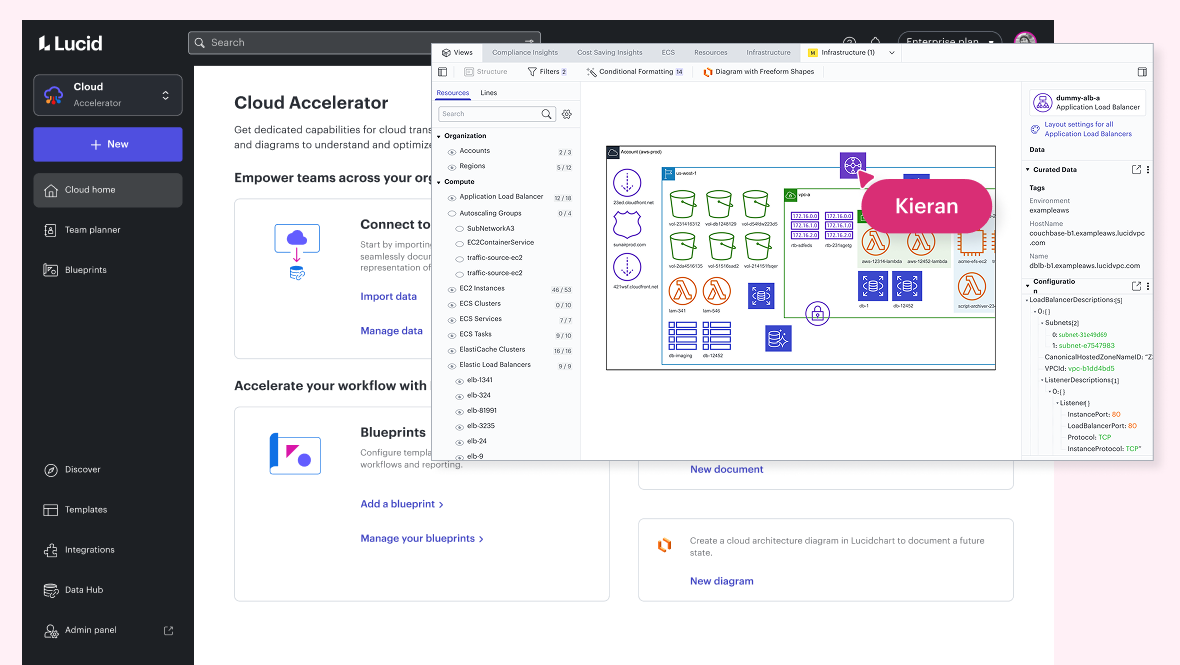
Task: Toggle visibility of EC2 Instances
Action: pos(452,290)
